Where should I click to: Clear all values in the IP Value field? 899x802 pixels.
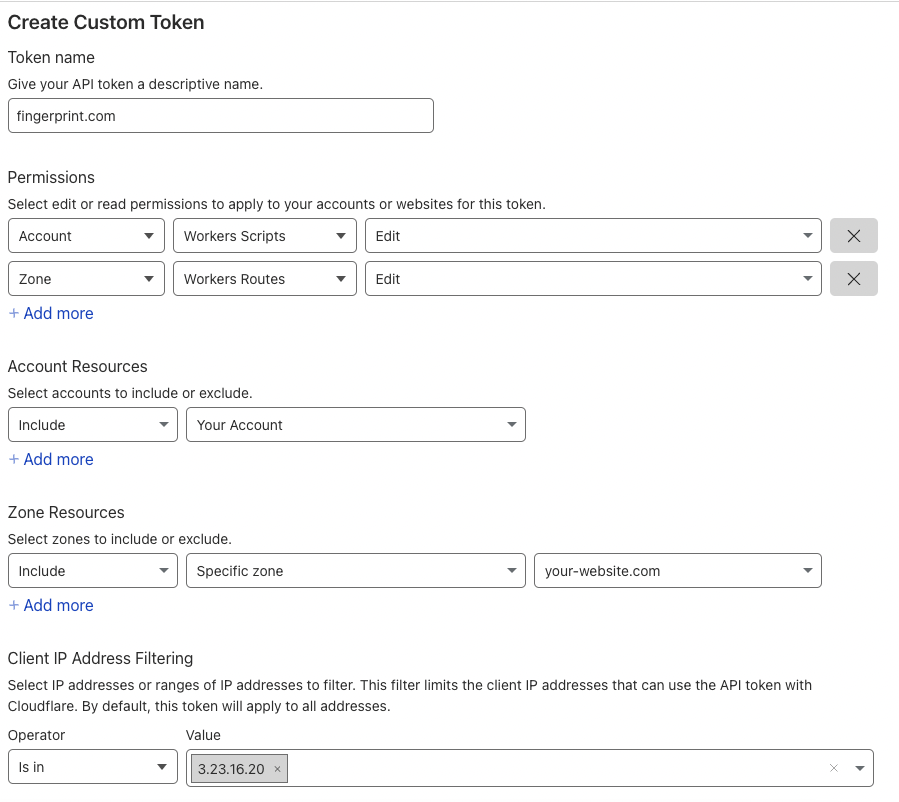point(833,768)
